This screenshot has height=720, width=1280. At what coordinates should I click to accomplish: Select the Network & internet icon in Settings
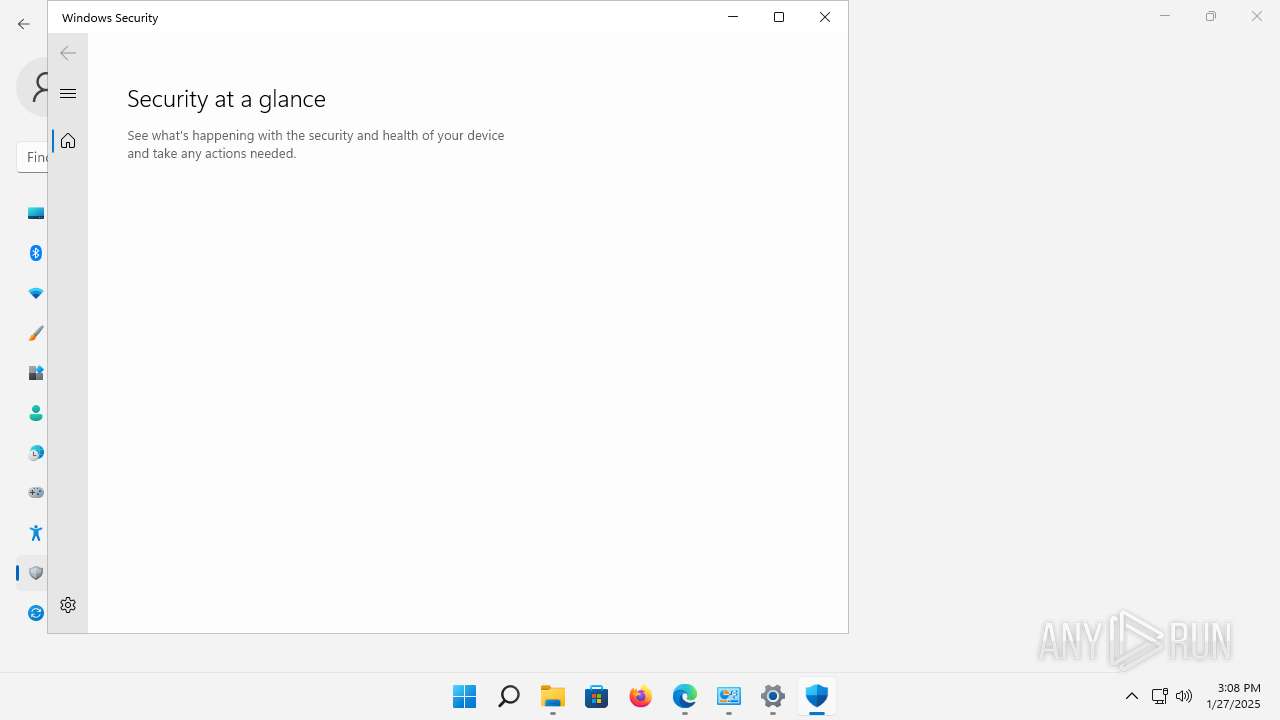point(36,293)
